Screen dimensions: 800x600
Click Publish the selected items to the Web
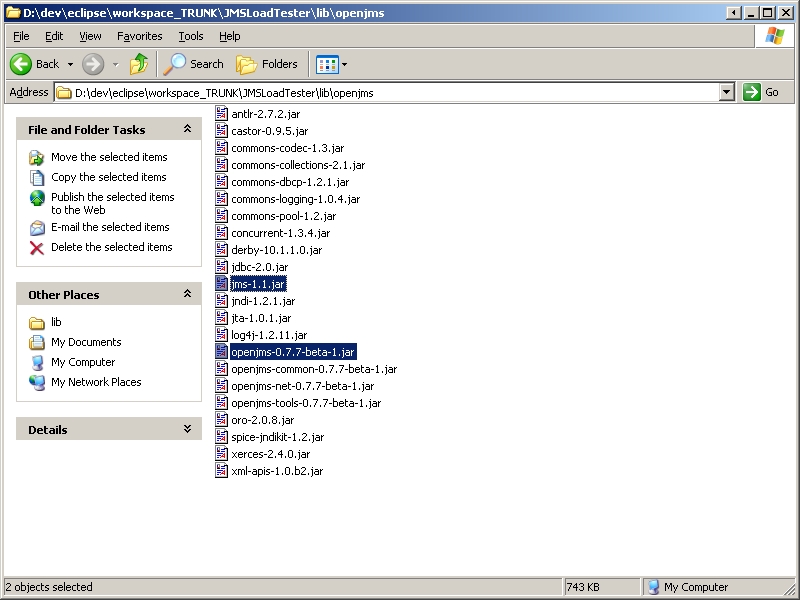coord(113,204)
